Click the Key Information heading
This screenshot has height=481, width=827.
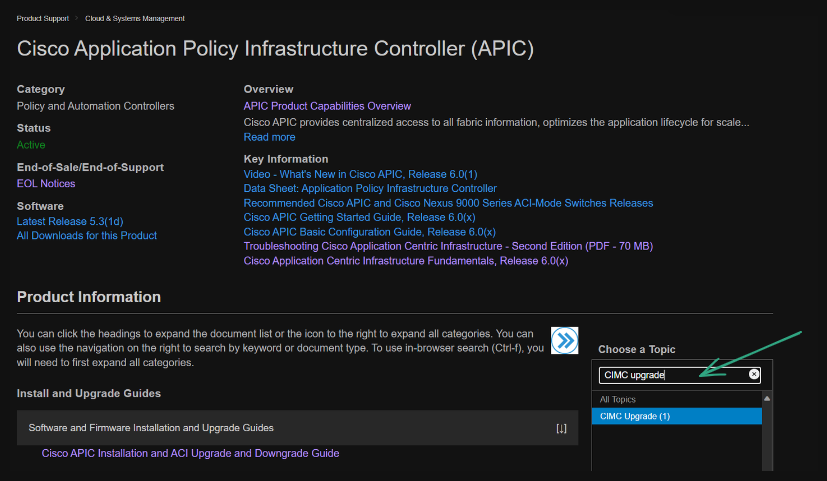286,159
